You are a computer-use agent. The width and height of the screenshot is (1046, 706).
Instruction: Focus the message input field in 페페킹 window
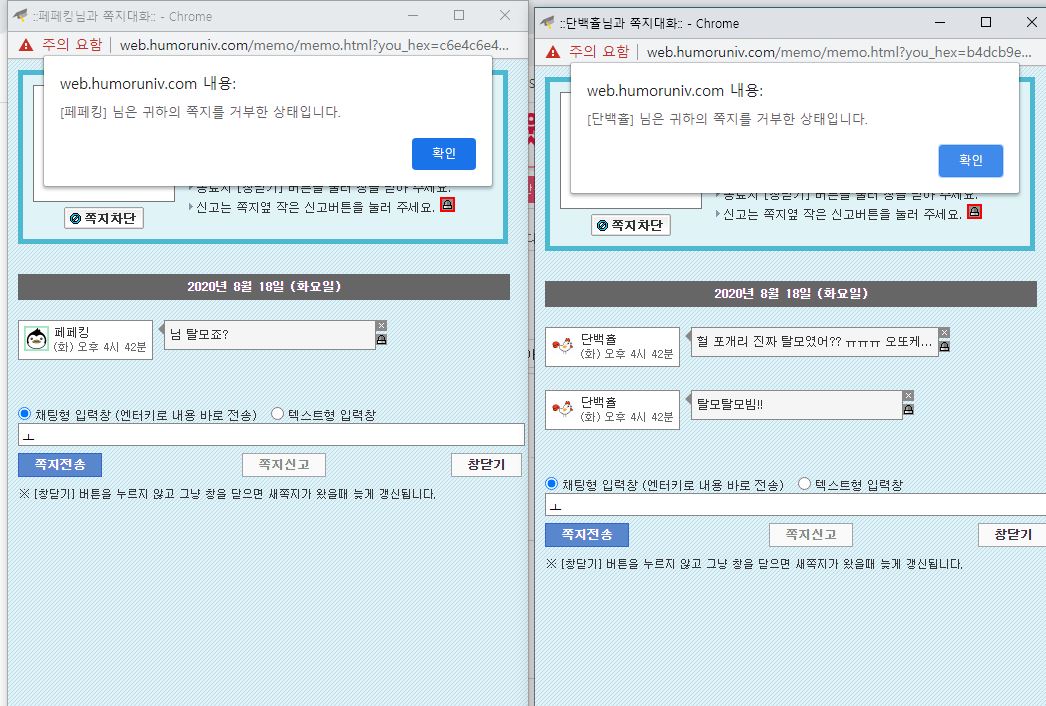click(271, 435)
